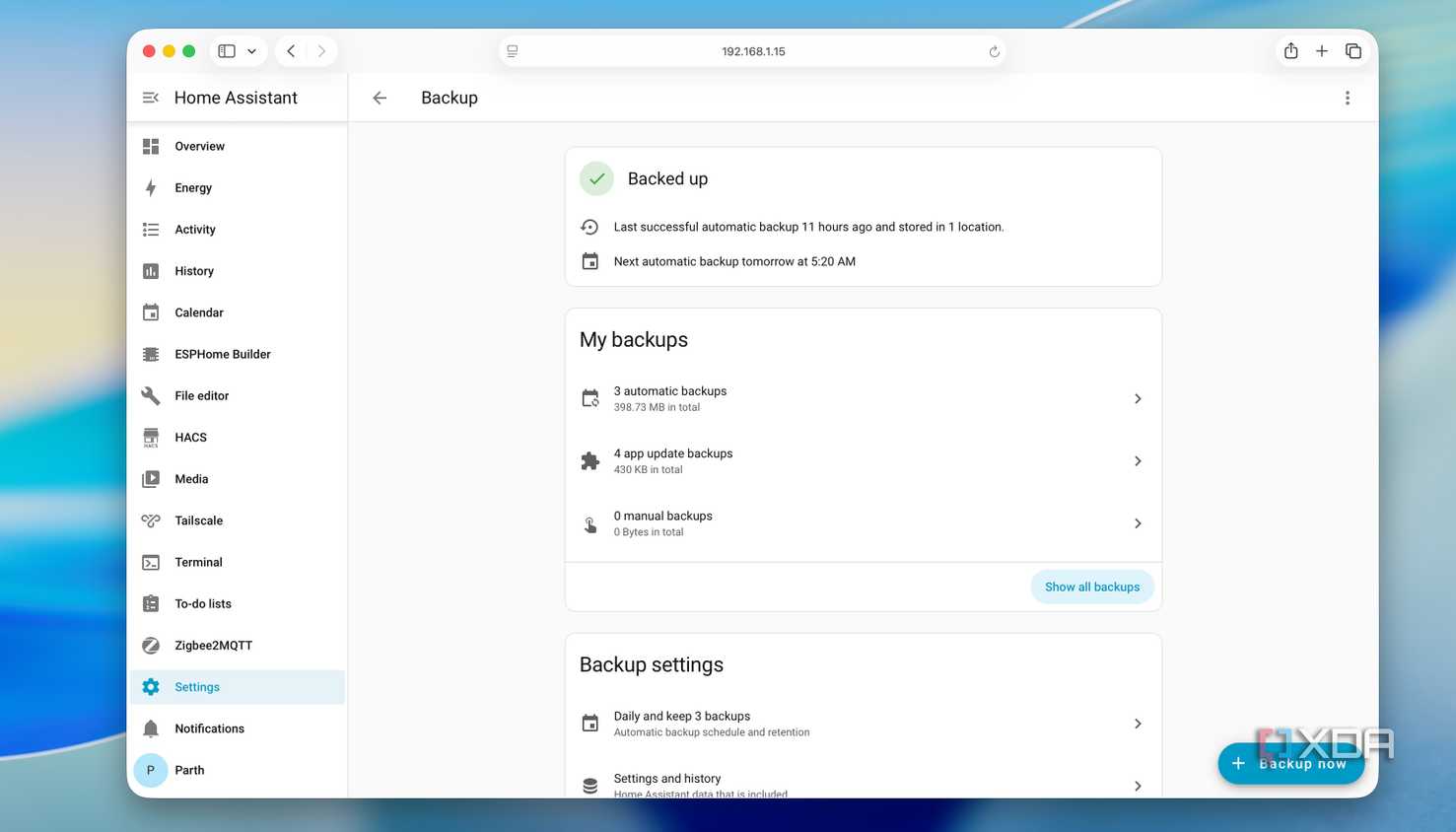Image resolution: width=1456 pixels, height=832 pixels.
Task: Click the Settings and history database icon
Action: point(590,786)
